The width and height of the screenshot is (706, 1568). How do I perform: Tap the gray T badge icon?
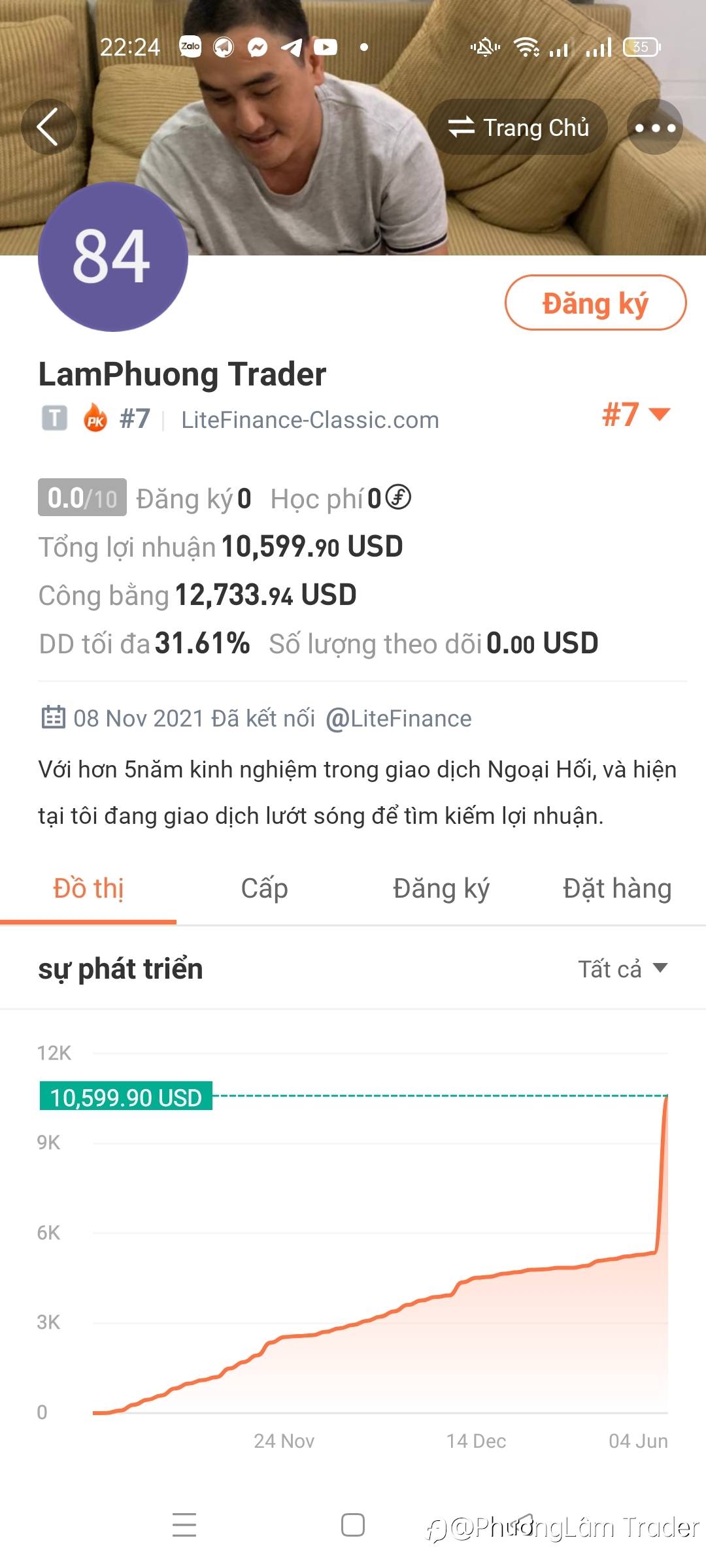[55, 418]
